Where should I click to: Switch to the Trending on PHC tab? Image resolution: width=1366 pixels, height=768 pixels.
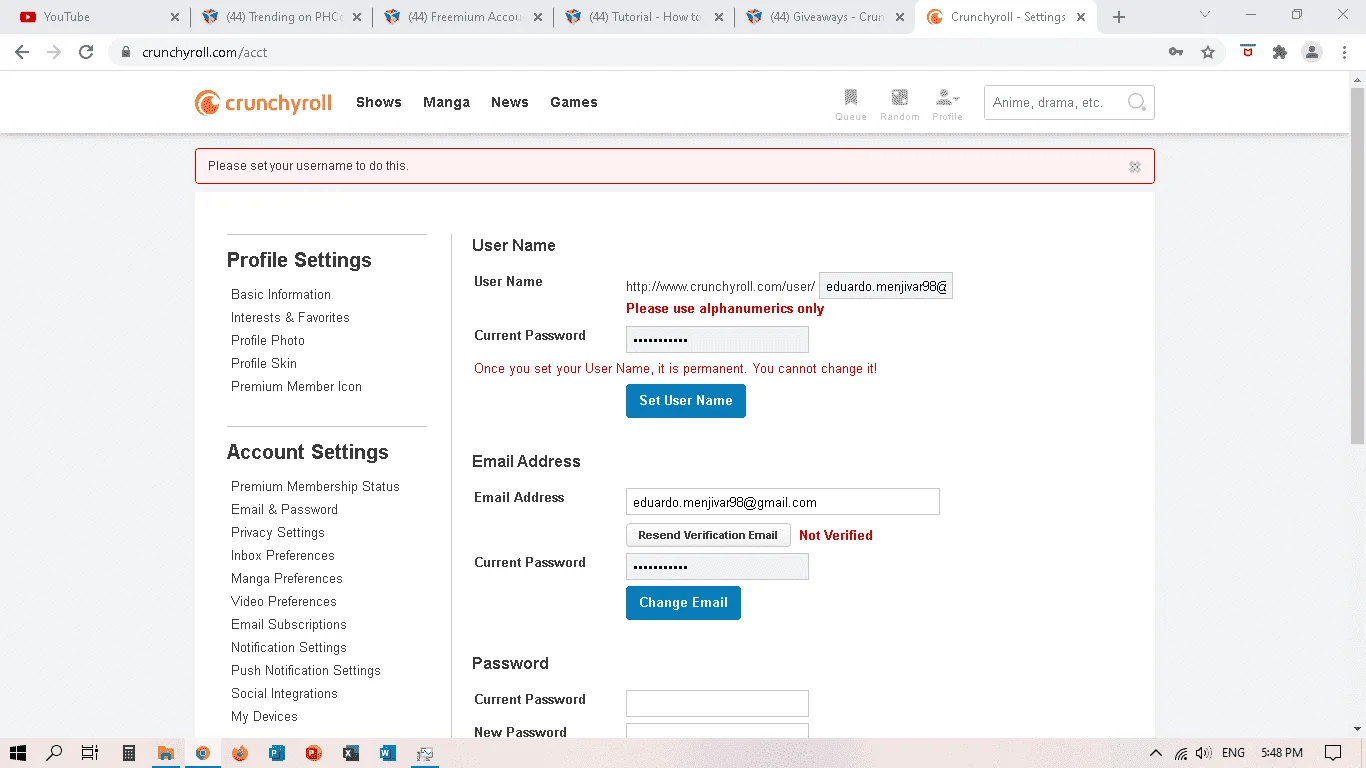(x=280, y=17)
